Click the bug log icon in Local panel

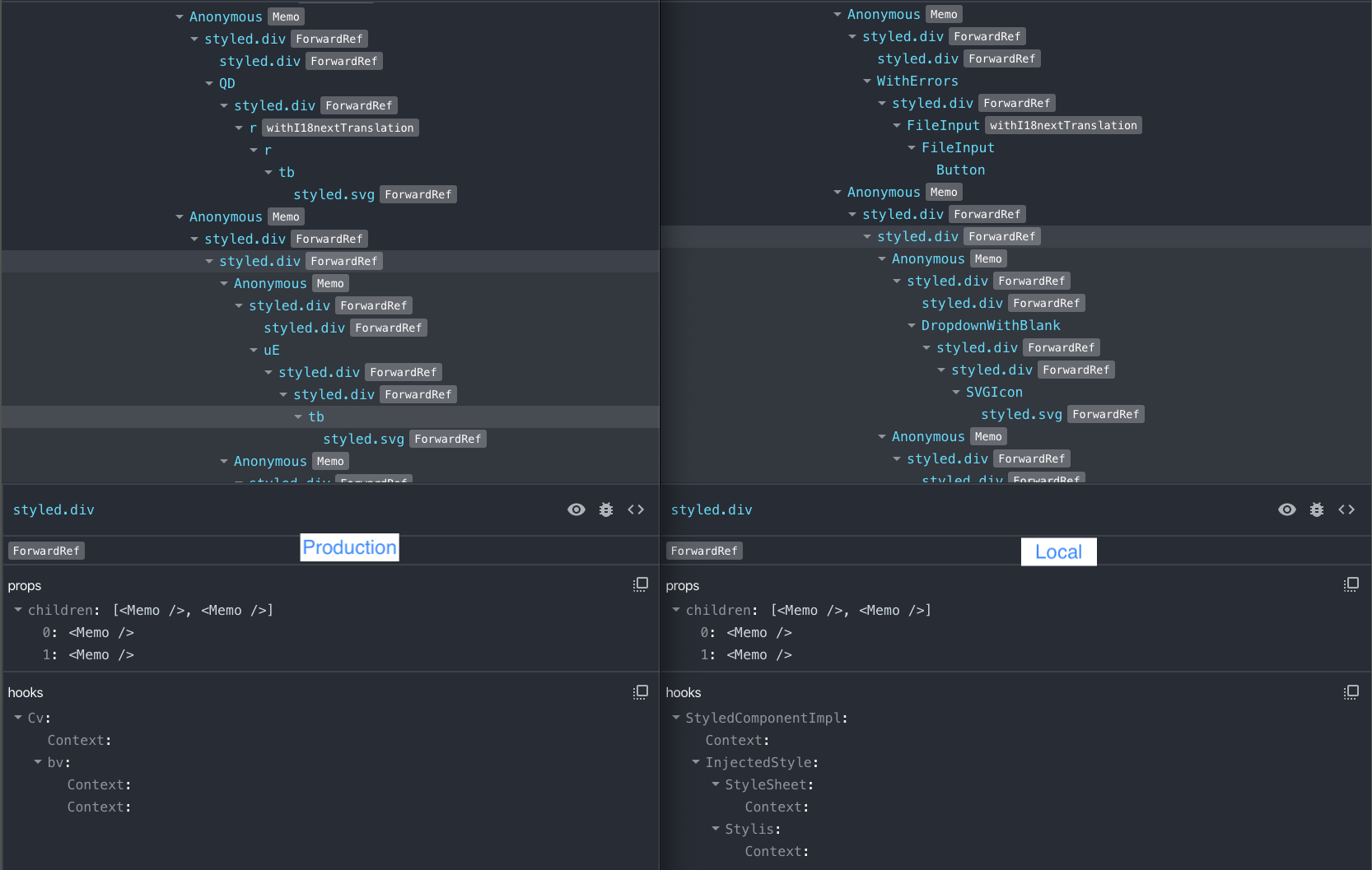1317,509
